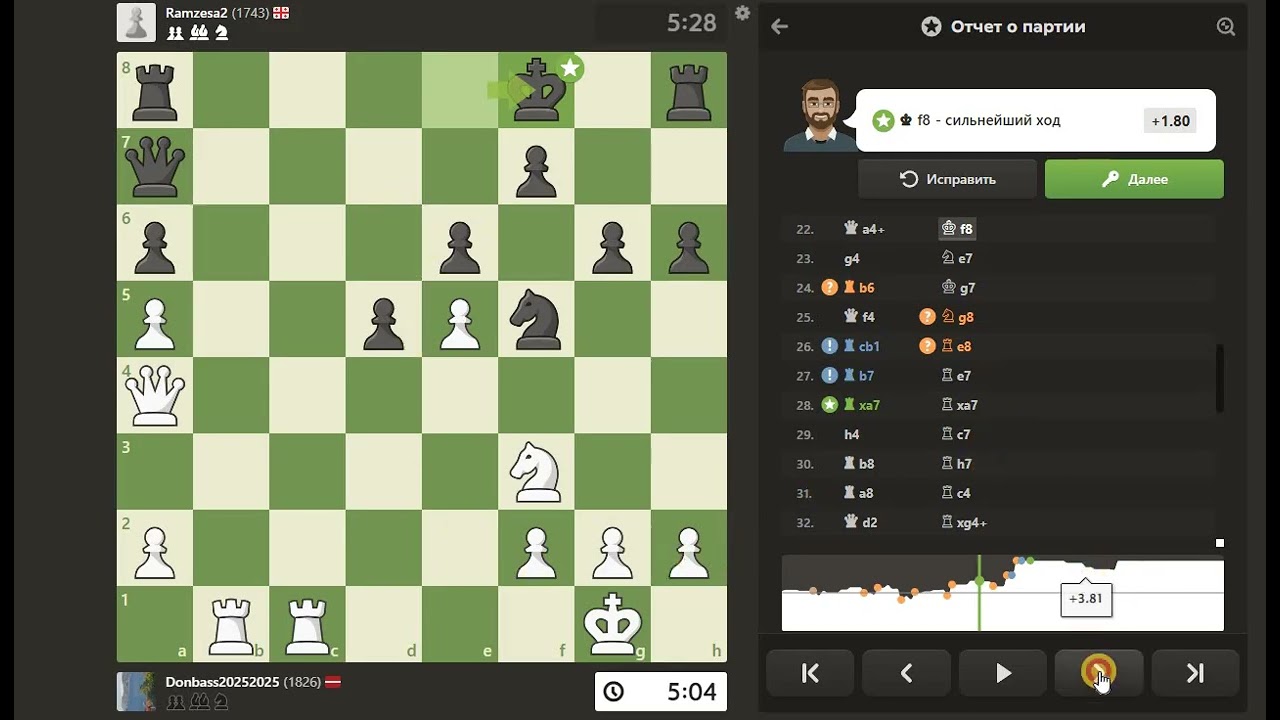Select the black rook on a8
Screen dimensions: 1280x720
155,90
